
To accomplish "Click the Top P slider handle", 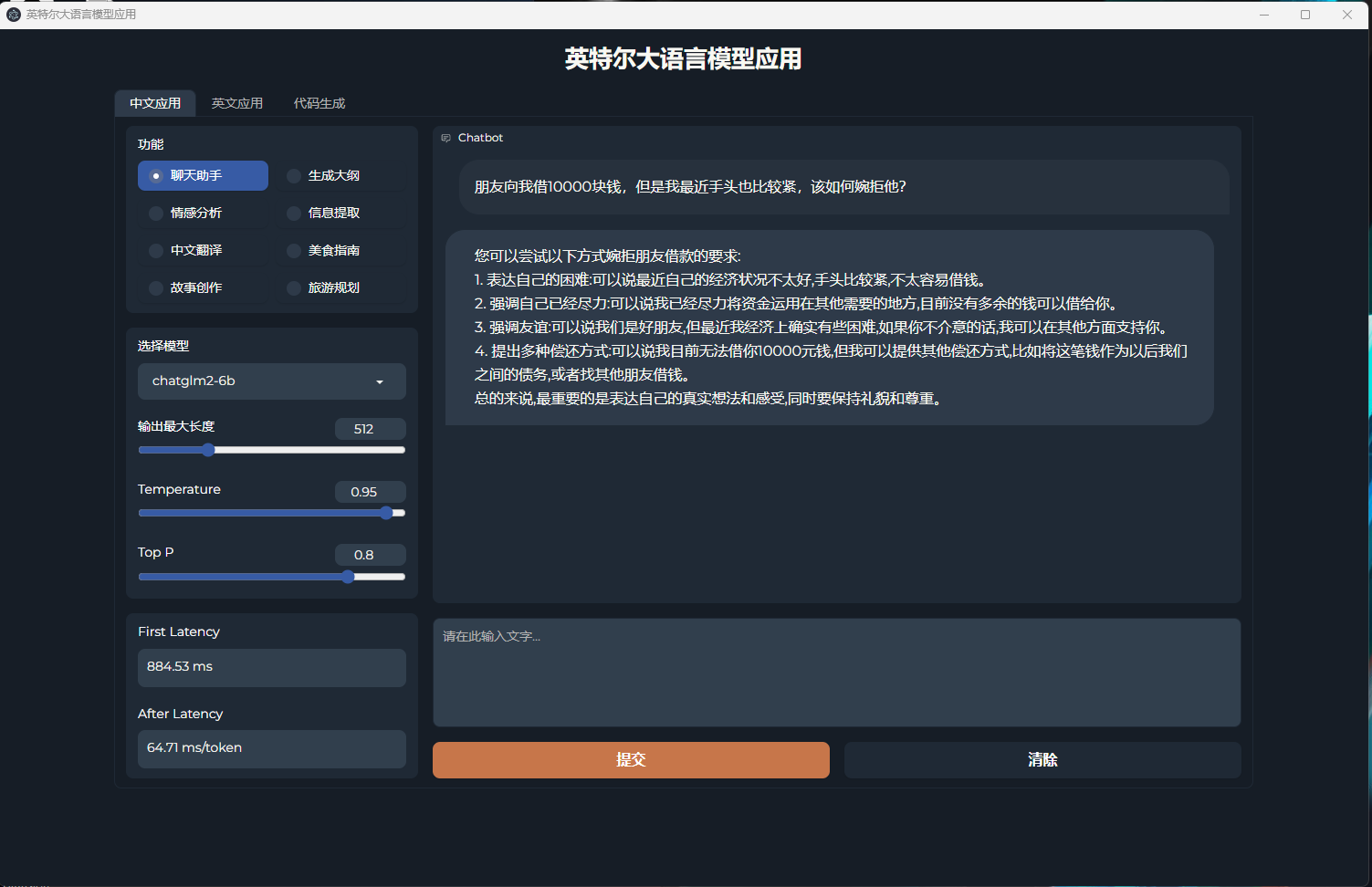I will (348, 577).
